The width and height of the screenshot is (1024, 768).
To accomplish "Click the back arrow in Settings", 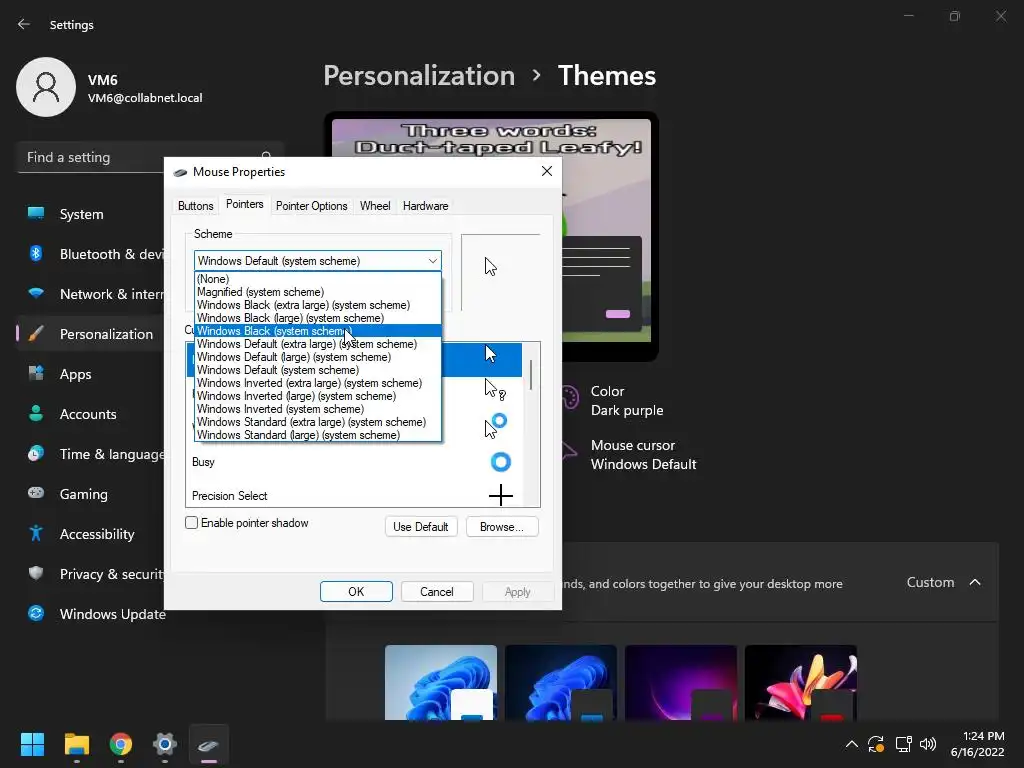I will coord(24,24).
